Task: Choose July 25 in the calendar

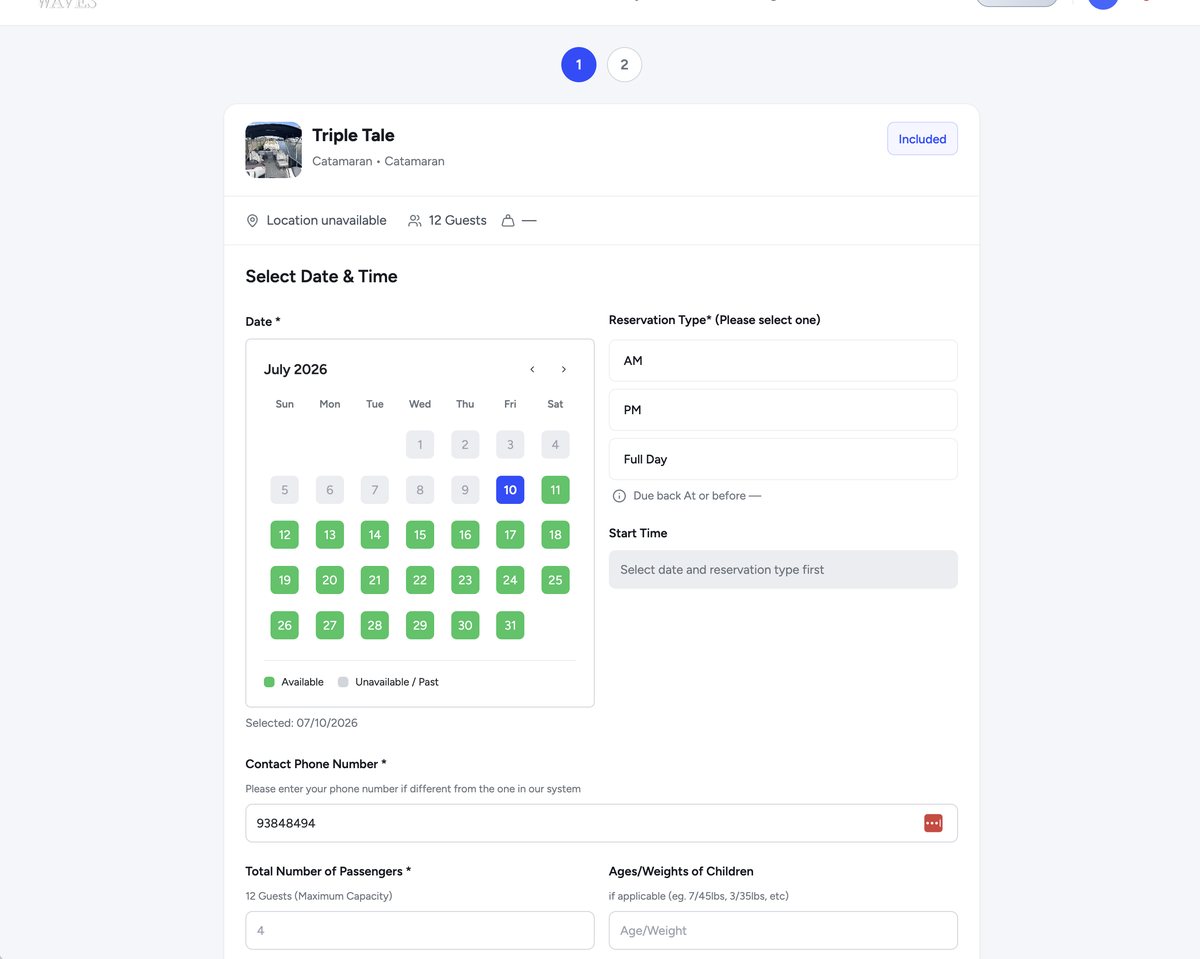Action: point(555,580)
